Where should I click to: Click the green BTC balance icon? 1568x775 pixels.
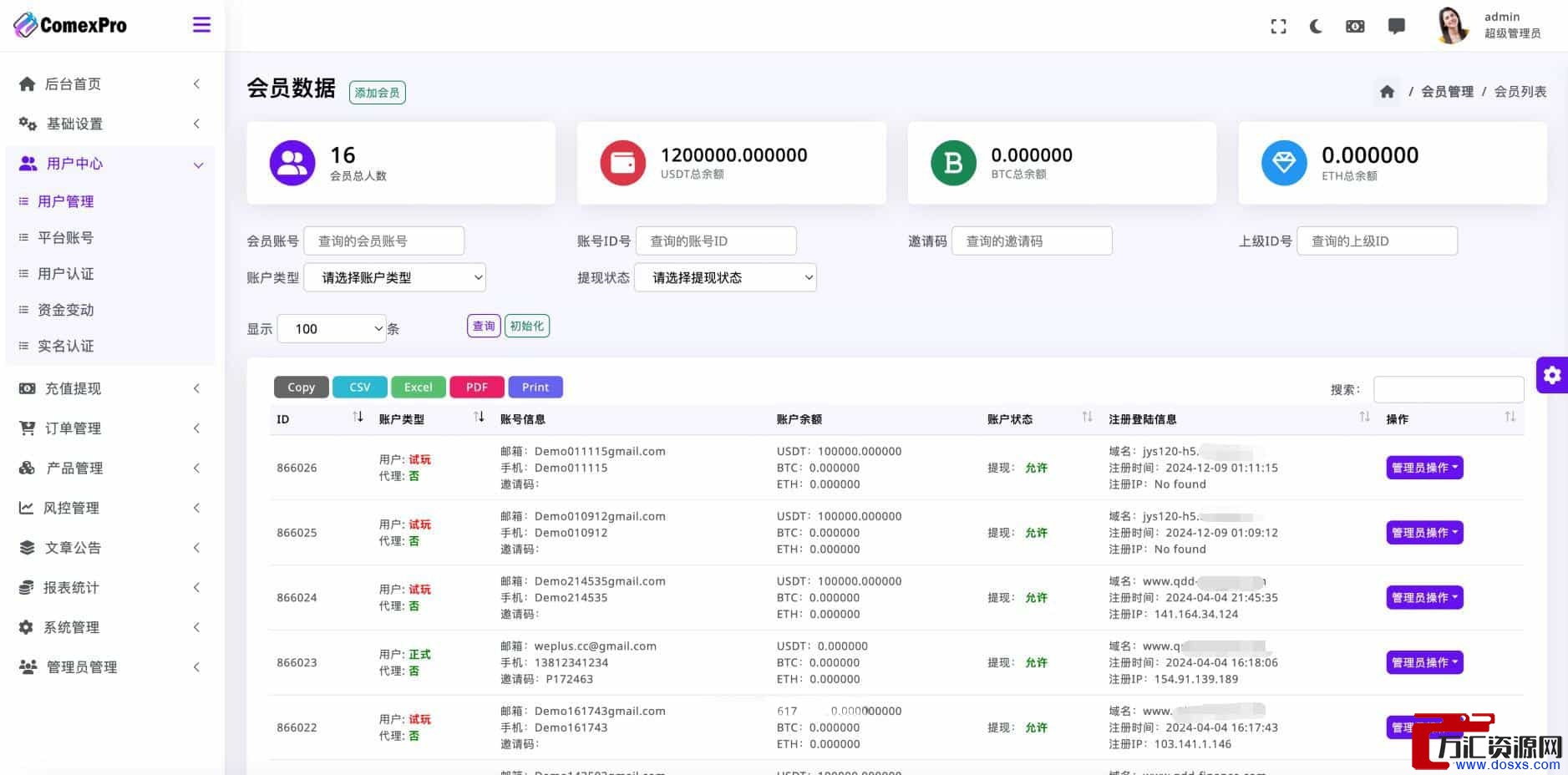pyautogui.click(x=953, y=163)
